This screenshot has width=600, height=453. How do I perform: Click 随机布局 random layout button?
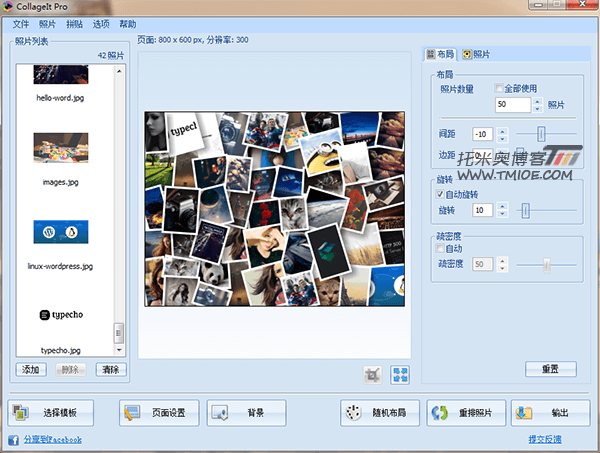pyautogui.click(x=380, y=413)
